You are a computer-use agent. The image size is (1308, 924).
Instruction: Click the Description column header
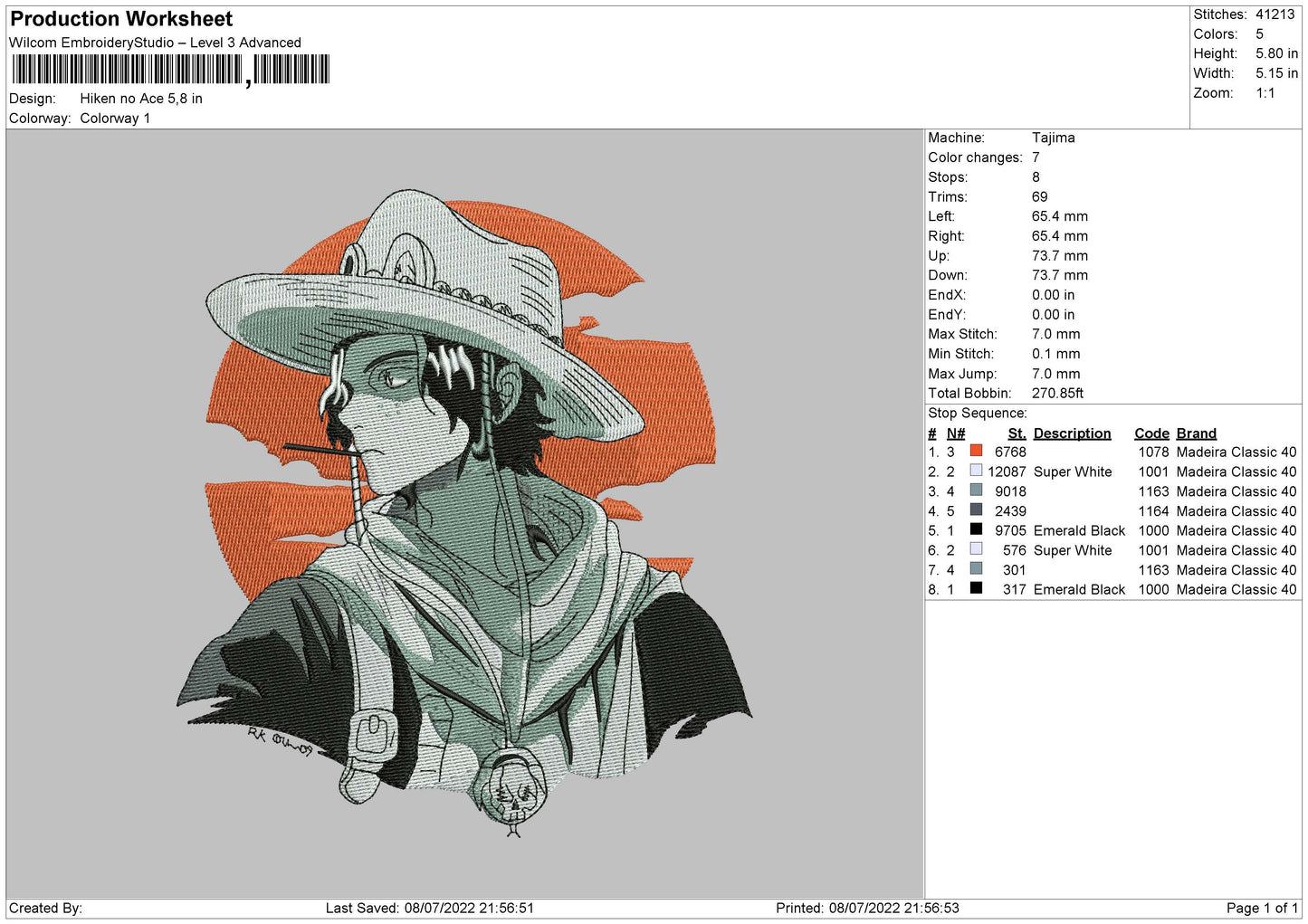click(1072, 433)
